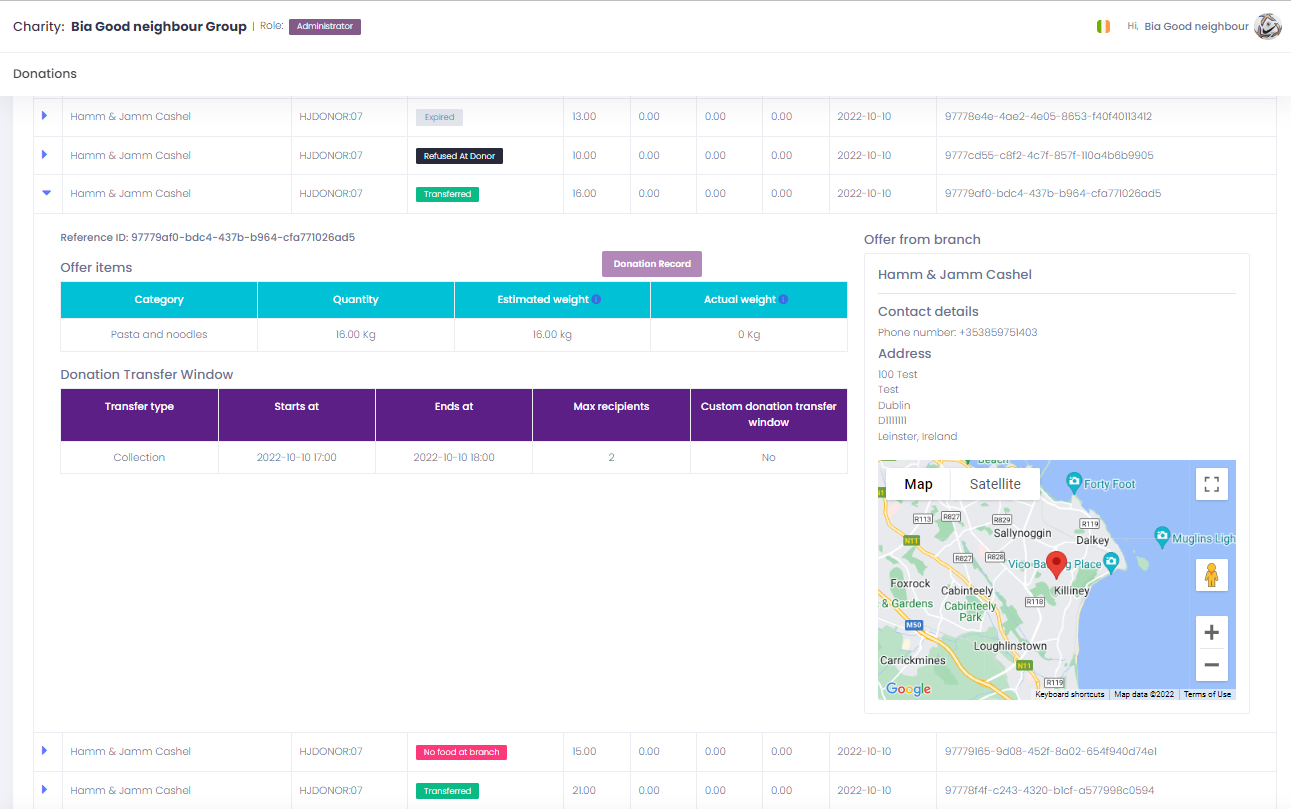Screen dimensions: 1291x809
Task: Expand the Refused At Donor row
Action: 44,155
